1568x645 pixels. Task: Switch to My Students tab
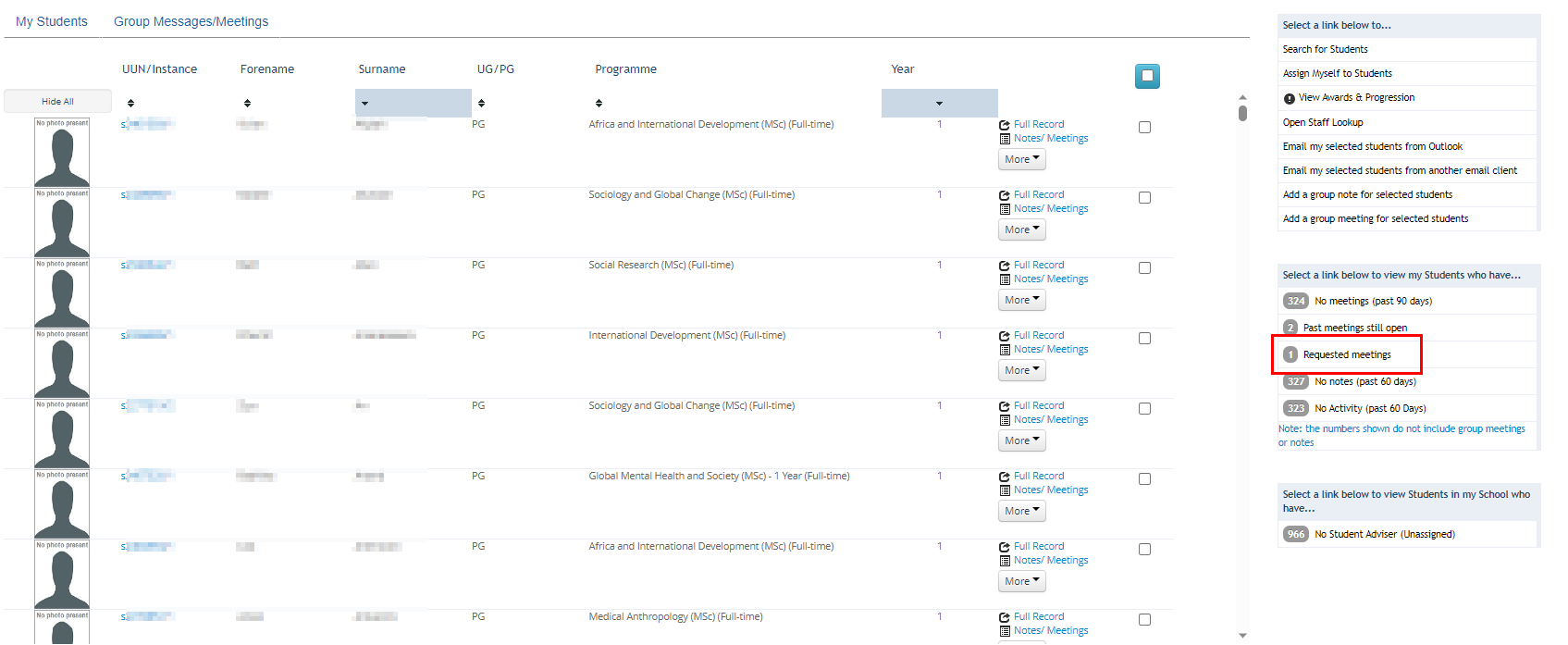[x=52, y=21]
